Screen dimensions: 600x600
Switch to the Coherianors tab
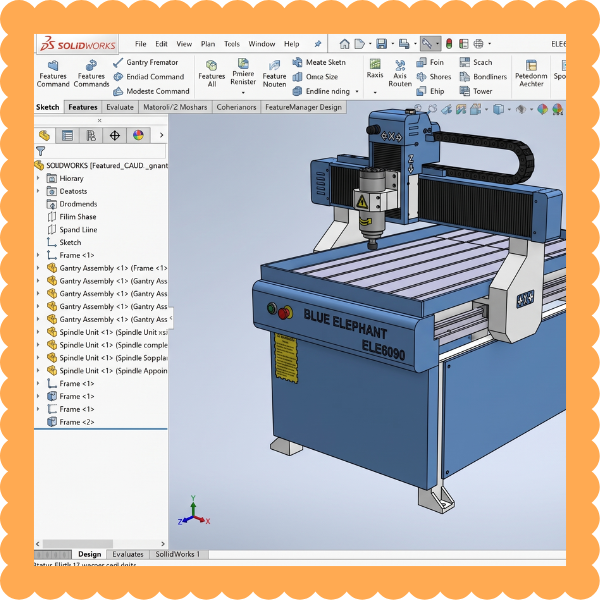236,107
